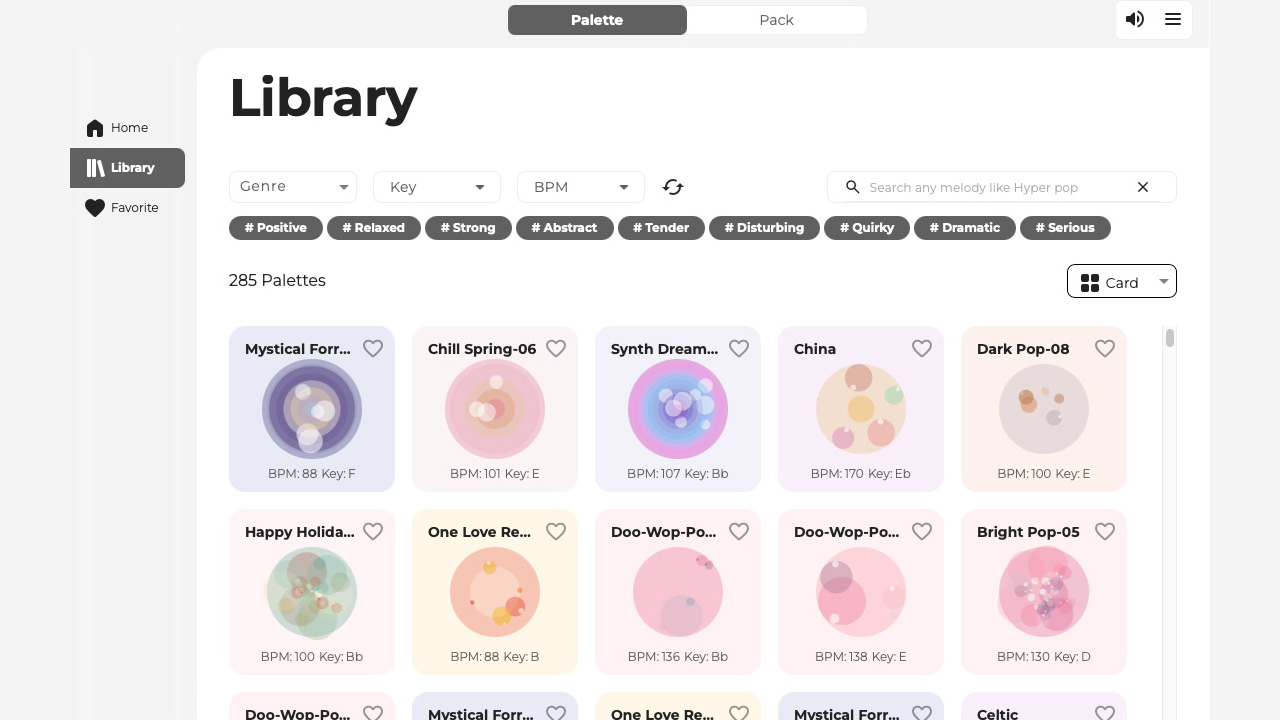Open Favorite from the heart sidebar icon
Viewport: 1280px width, 720px height.
95,208
